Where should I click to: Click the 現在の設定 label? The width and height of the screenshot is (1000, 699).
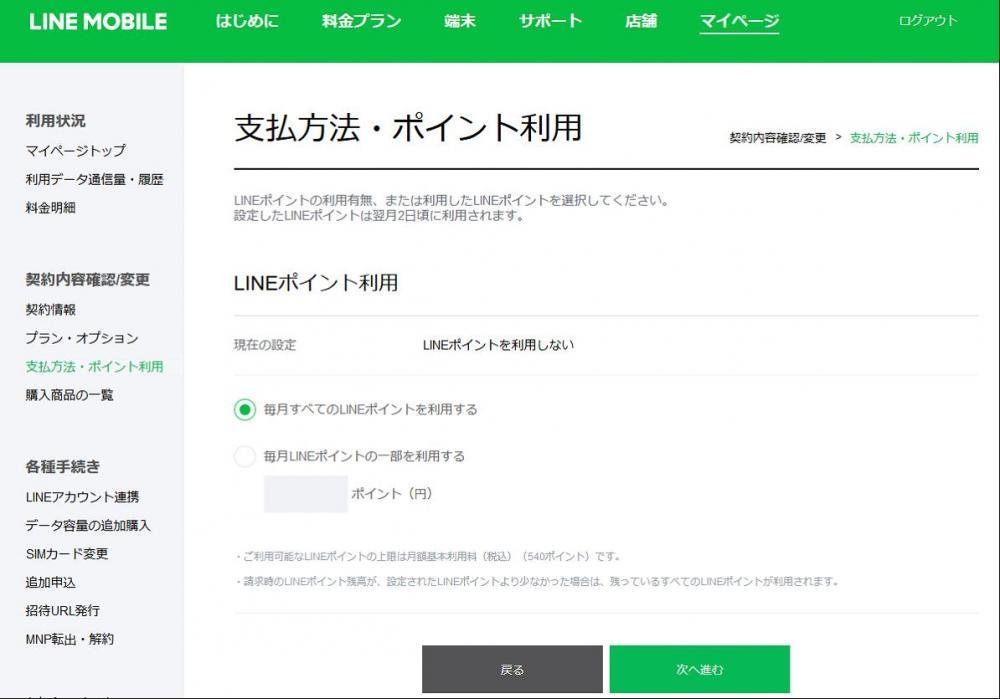(265, 345)
